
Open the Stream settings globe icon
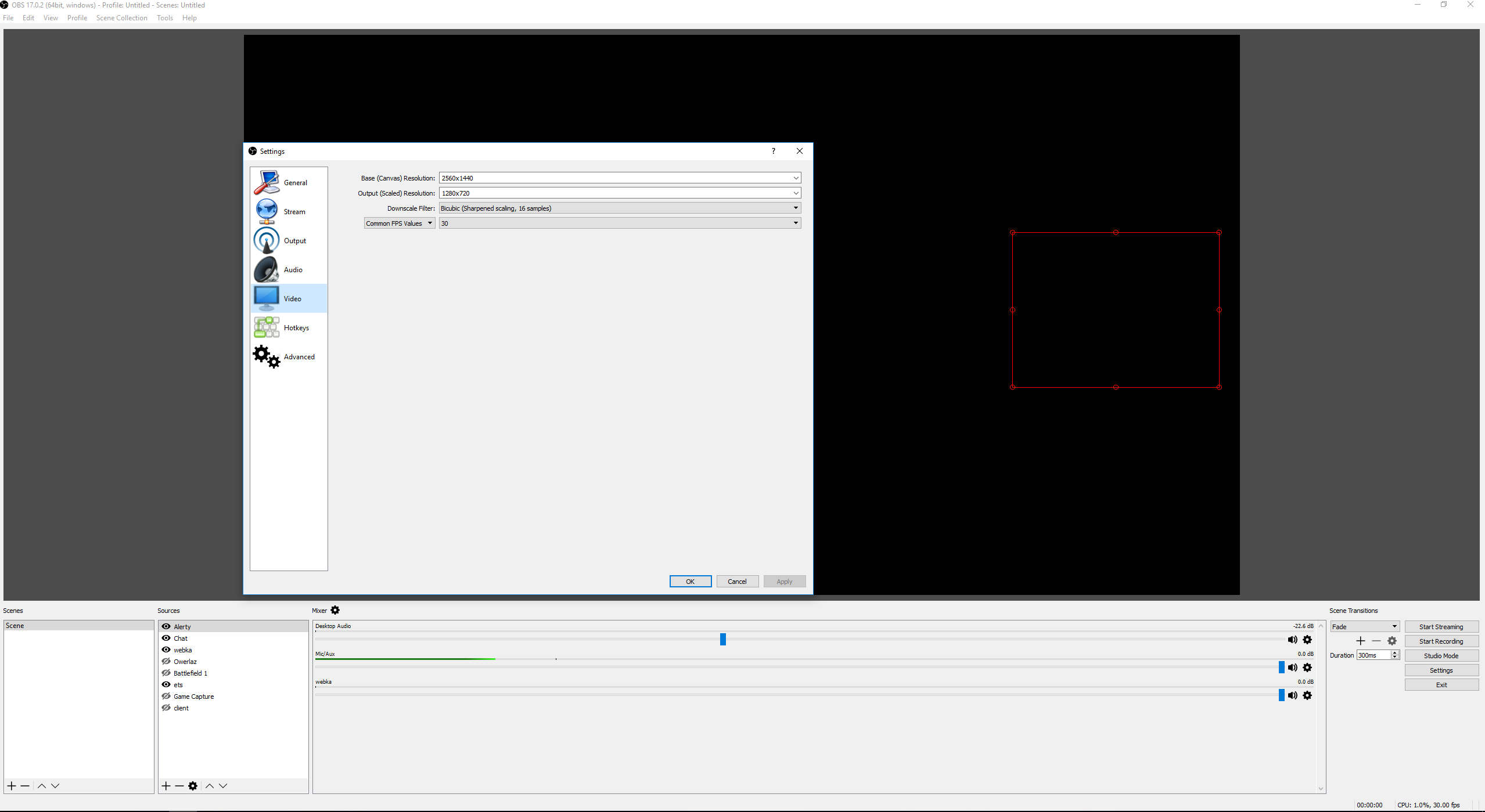[x=267, y=211]
